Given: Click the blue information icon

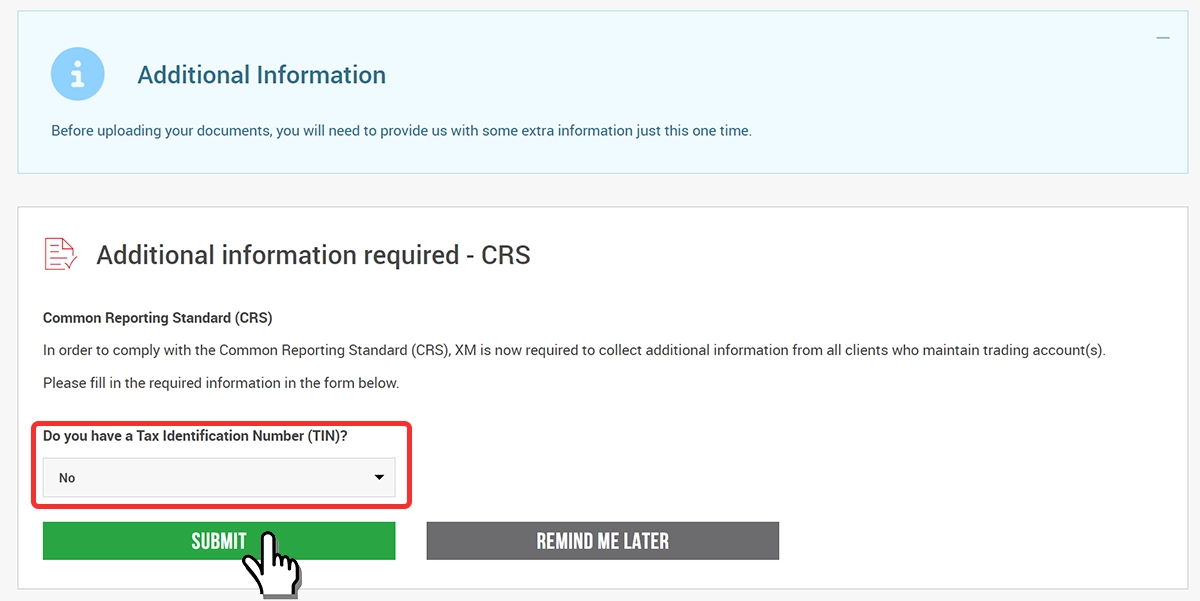Looking at the screenshot, I should click(x=78, y=74).
